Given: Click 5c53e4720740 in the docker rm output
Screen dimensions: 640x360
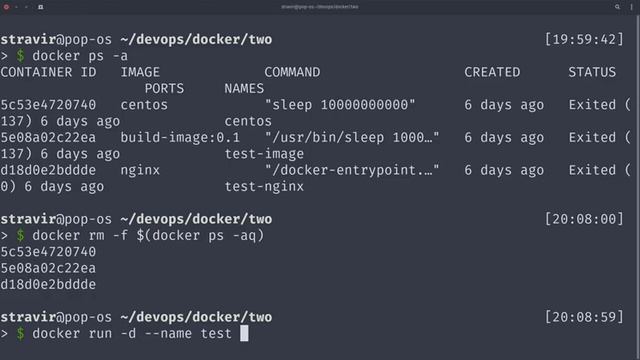Looking at the screenshot, I should tap(48, 252).
